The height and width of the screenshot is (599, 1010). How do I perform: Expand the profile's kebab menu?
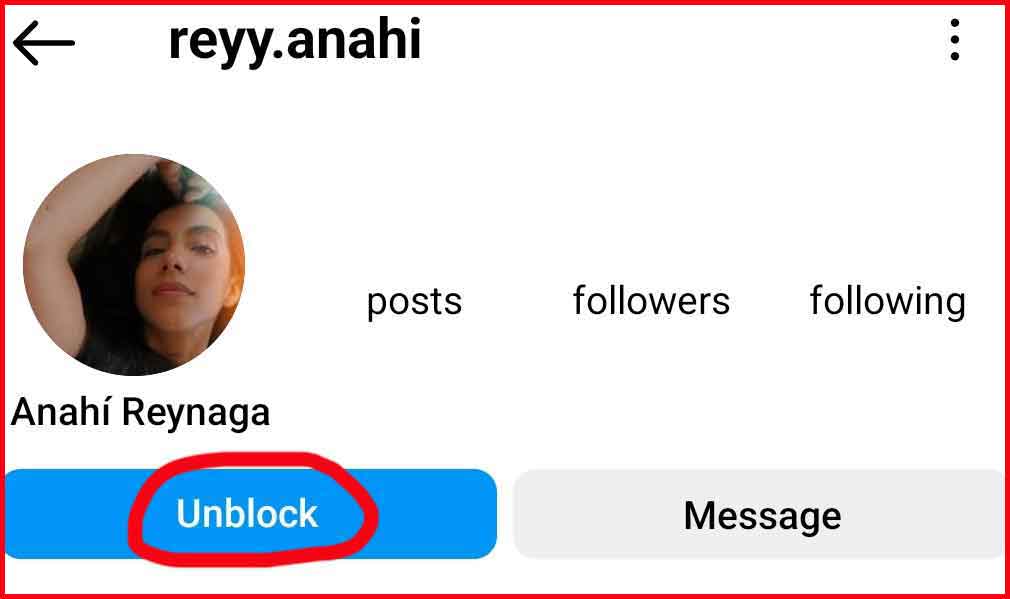coord(955,40)
